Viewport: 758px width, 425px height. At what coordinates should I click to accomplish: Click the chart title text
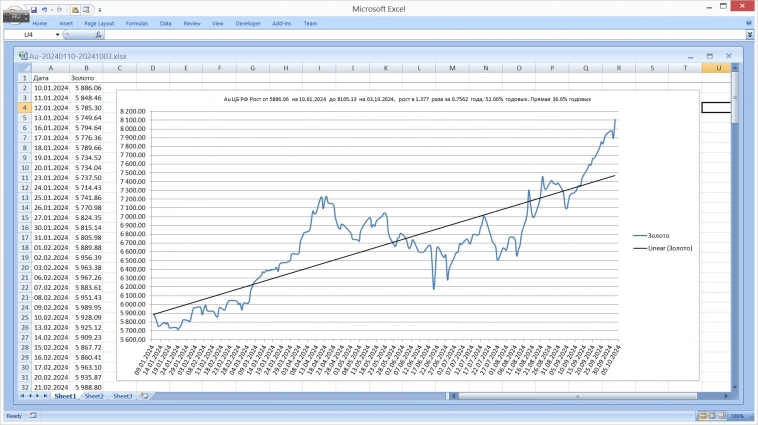pyautogui.click(x=407, y=99)
